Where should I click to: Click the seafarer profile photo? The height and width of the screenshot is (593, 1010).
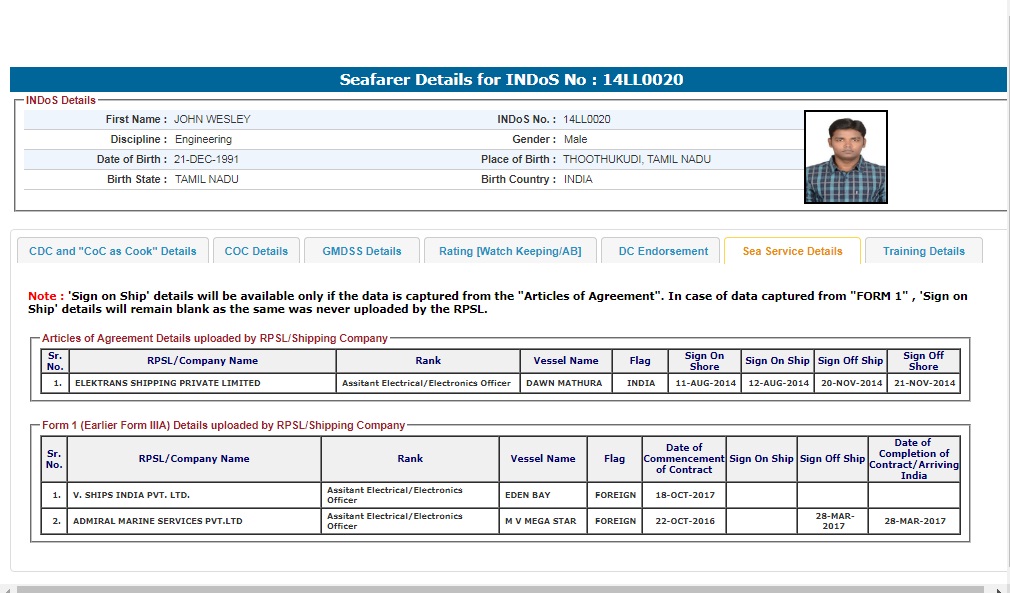[845, 157]
